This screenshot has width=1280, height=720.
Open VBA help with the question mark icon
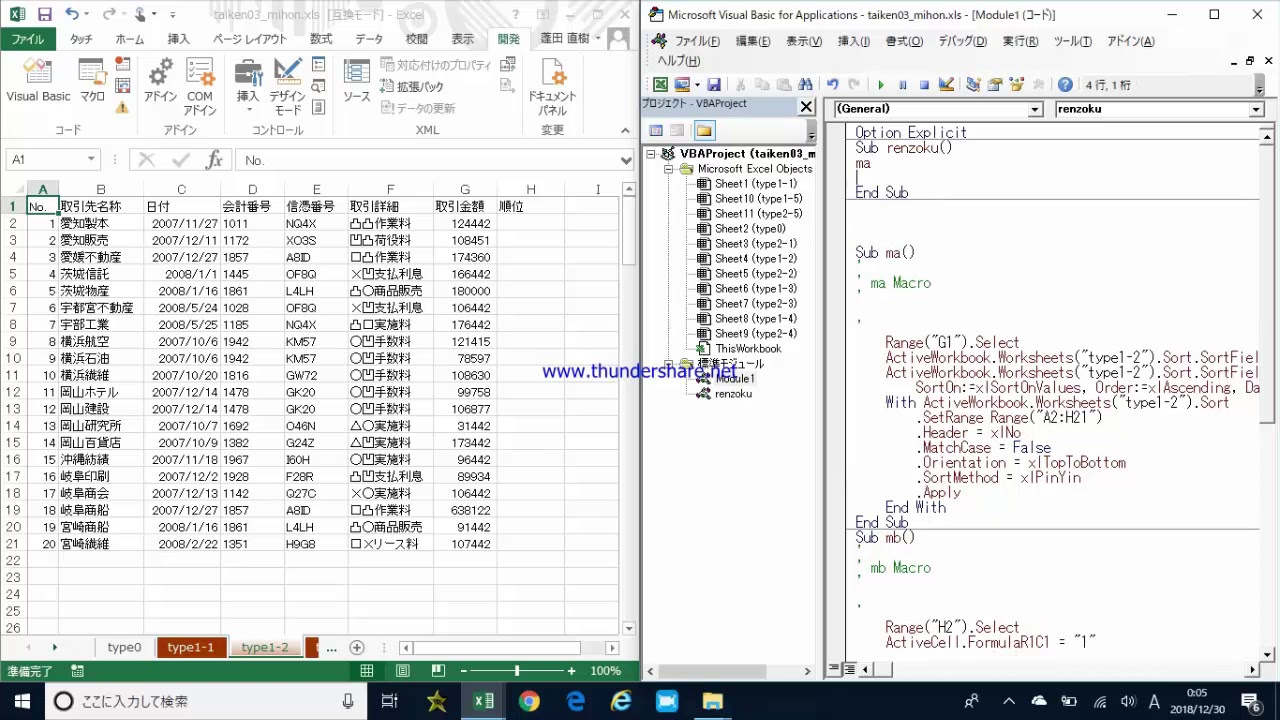[x=1065, y=85]
